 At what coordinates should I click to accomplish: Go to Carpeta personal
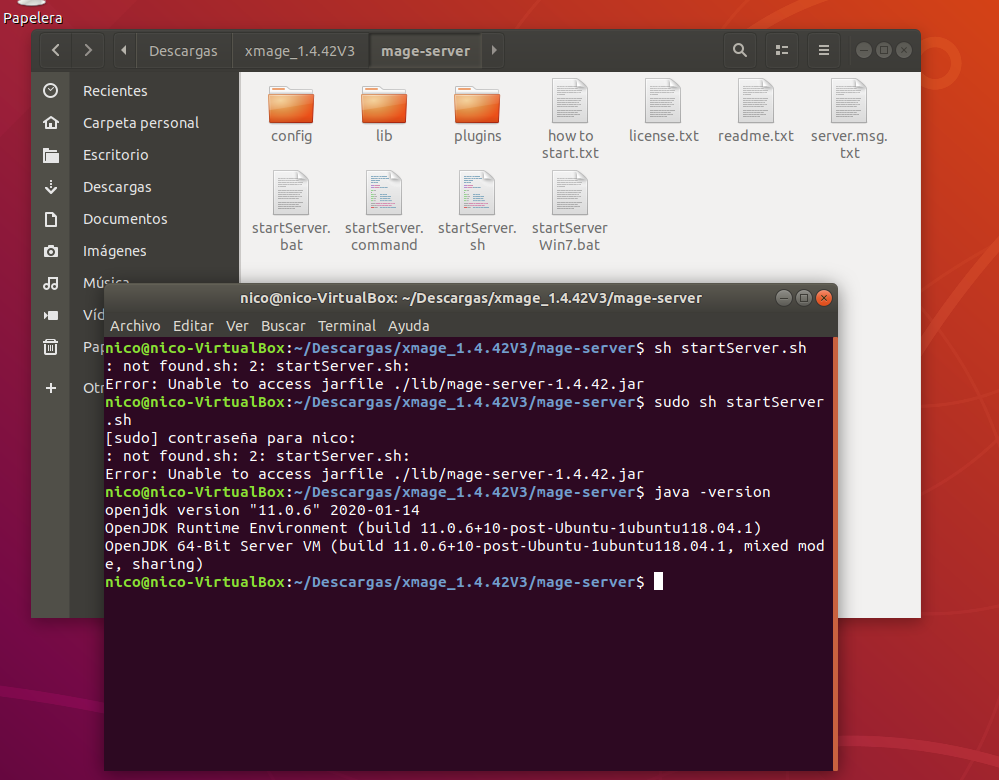141,123
